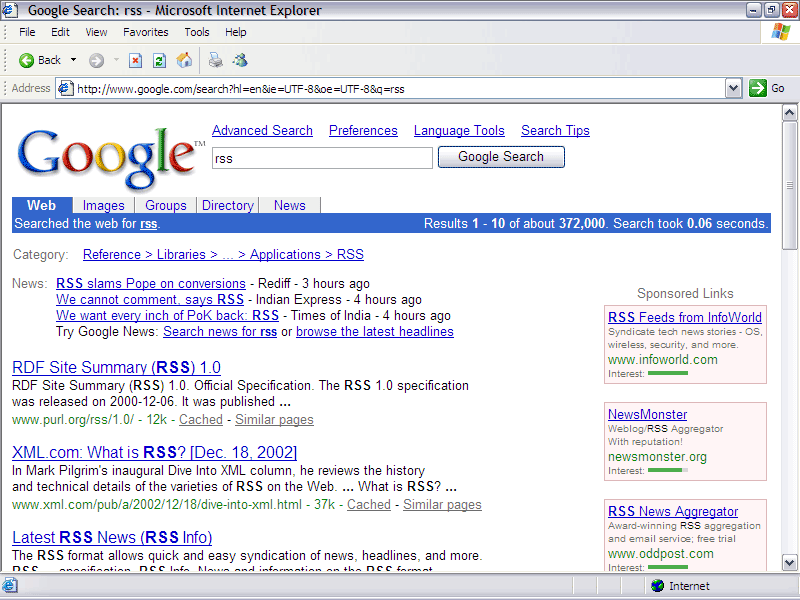Refresh the page using the toolbar icon
Screen dimensions: 800x600
pos(160,61)
